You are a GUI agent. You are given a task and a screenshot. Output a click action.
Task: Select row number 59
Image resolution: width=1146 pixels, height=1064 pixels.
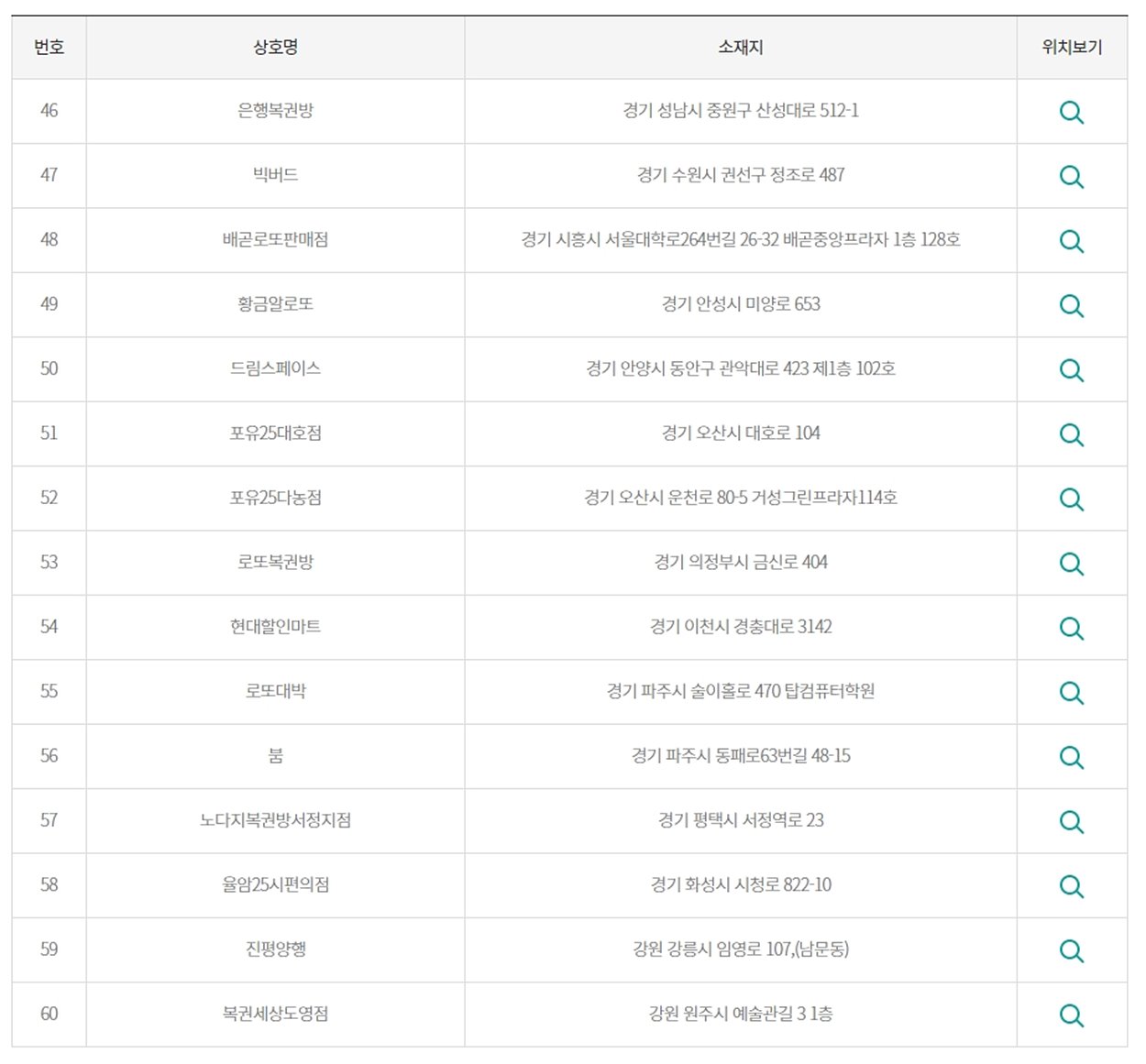(50, 949)
